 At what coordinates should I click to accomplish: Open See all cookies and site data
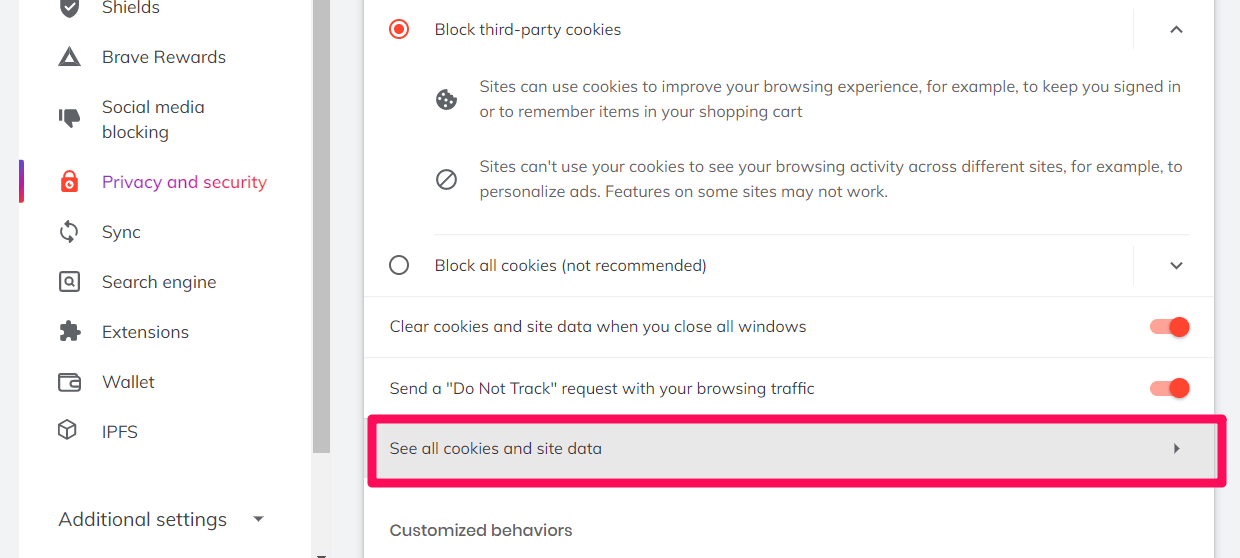click(x=791, y=449)
